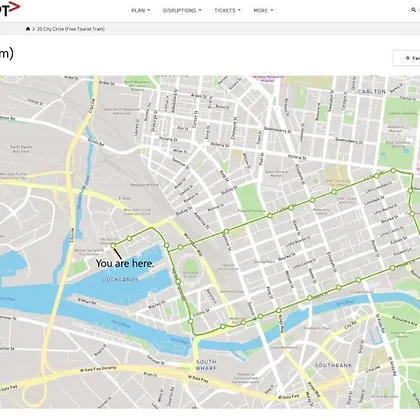Select the stop marker at King St by the river
Screen dimensions: 420x420
point(278,311)
